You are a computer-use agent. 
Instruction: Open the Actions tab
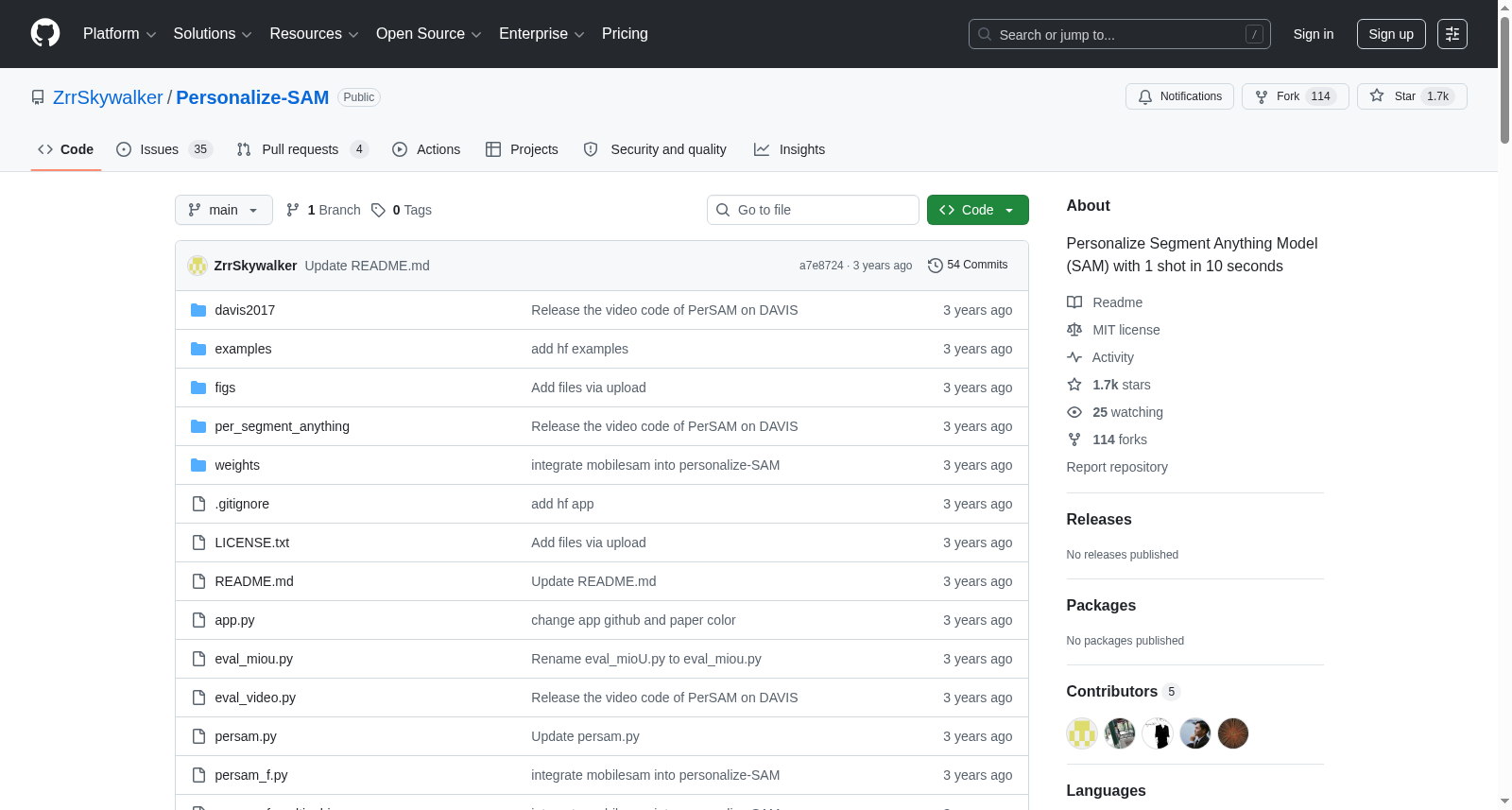point(426,149)
